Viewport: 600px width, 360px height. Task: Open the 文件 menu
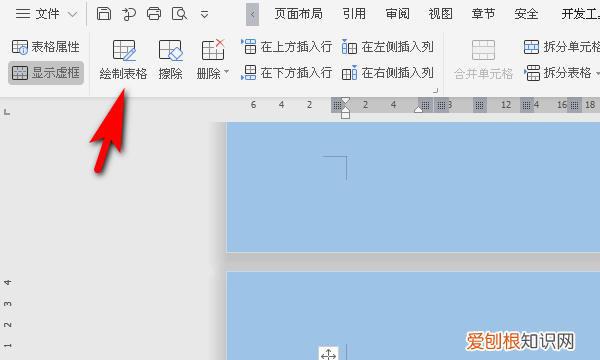tap(38, 14)
